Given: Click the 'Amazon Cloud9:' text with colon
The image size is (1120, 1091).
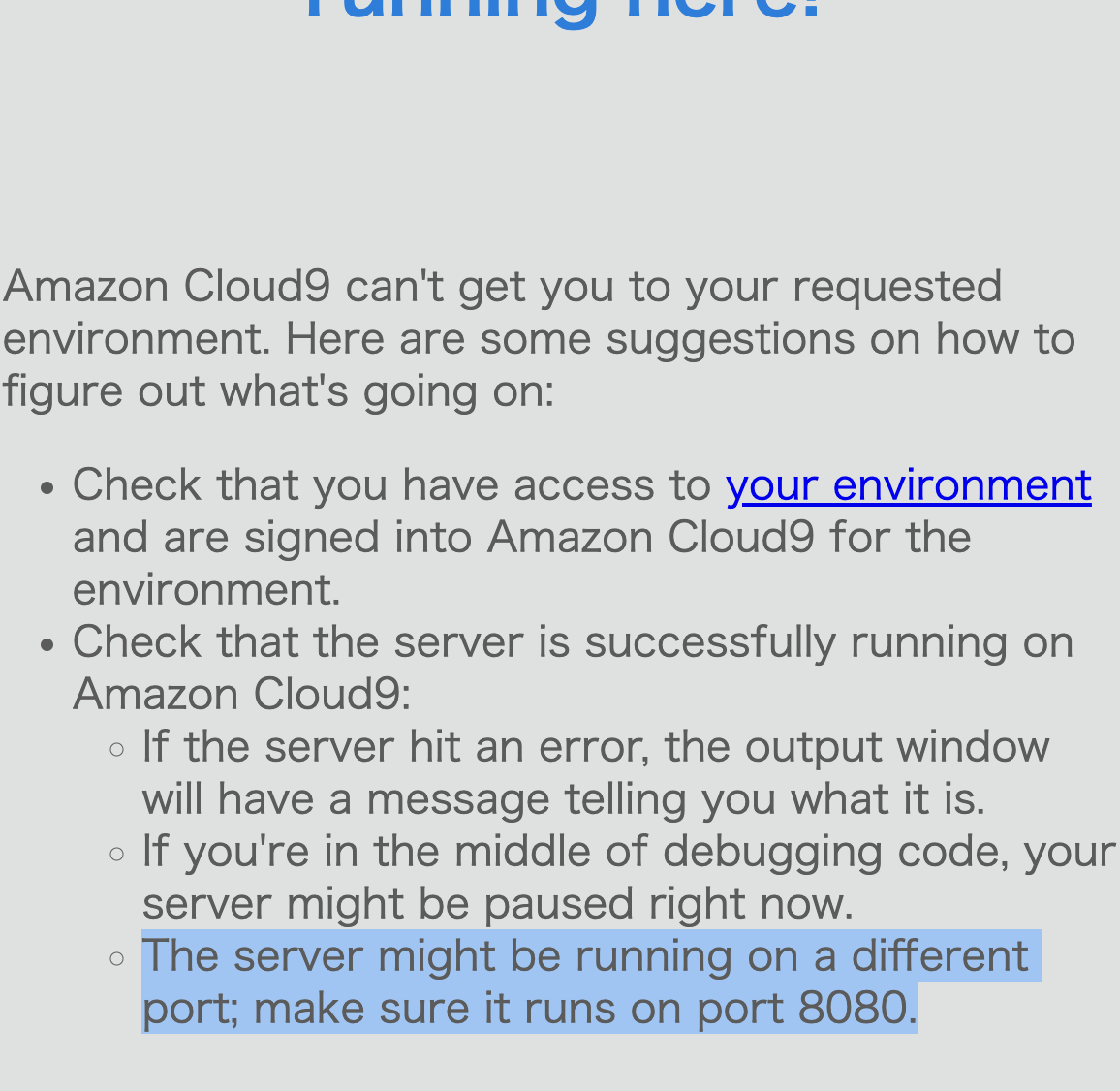Looking at the screenshot, I should 242,695.
